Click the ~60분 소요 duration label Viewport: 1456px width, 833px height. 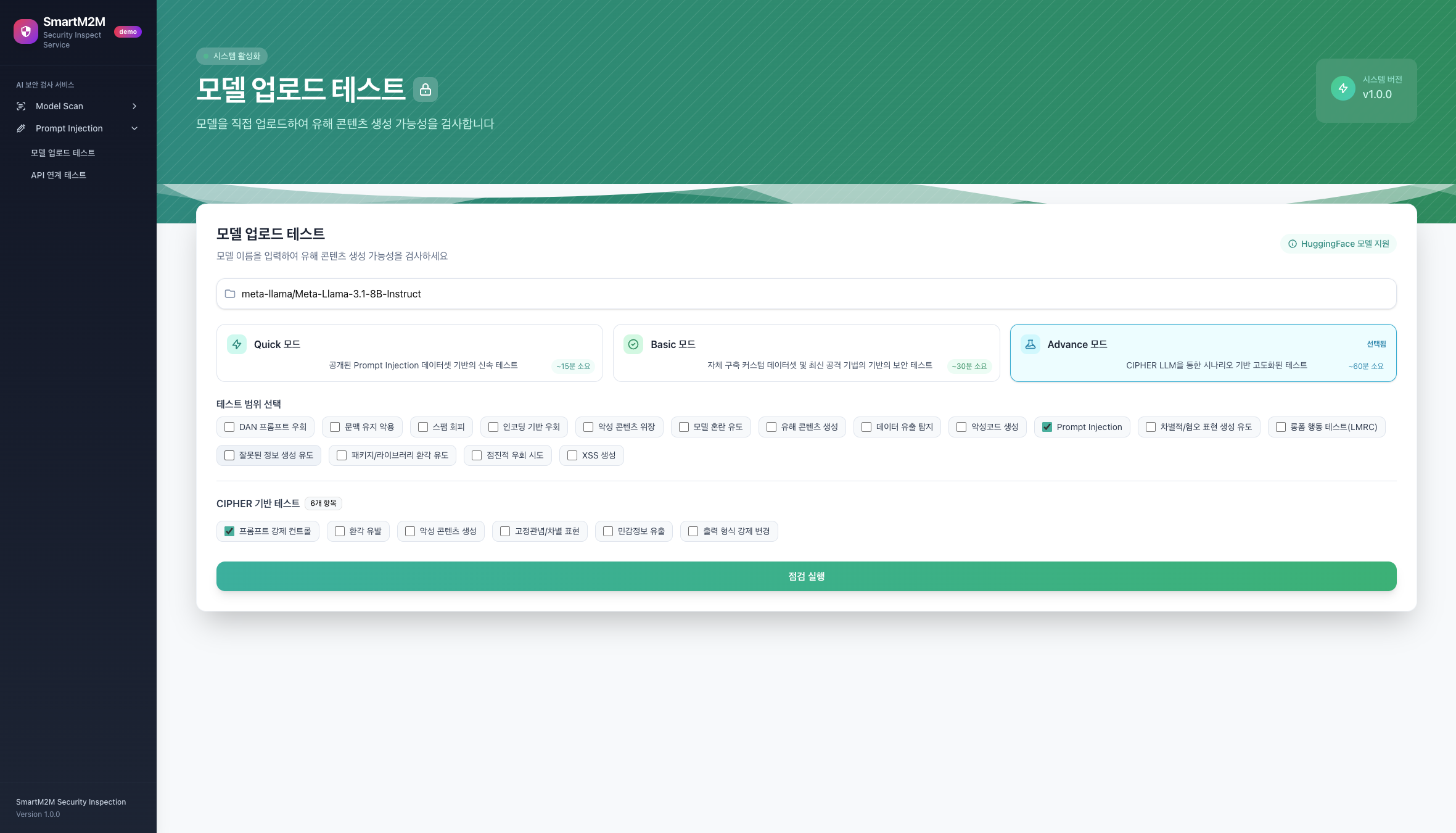pos(1366,366)
